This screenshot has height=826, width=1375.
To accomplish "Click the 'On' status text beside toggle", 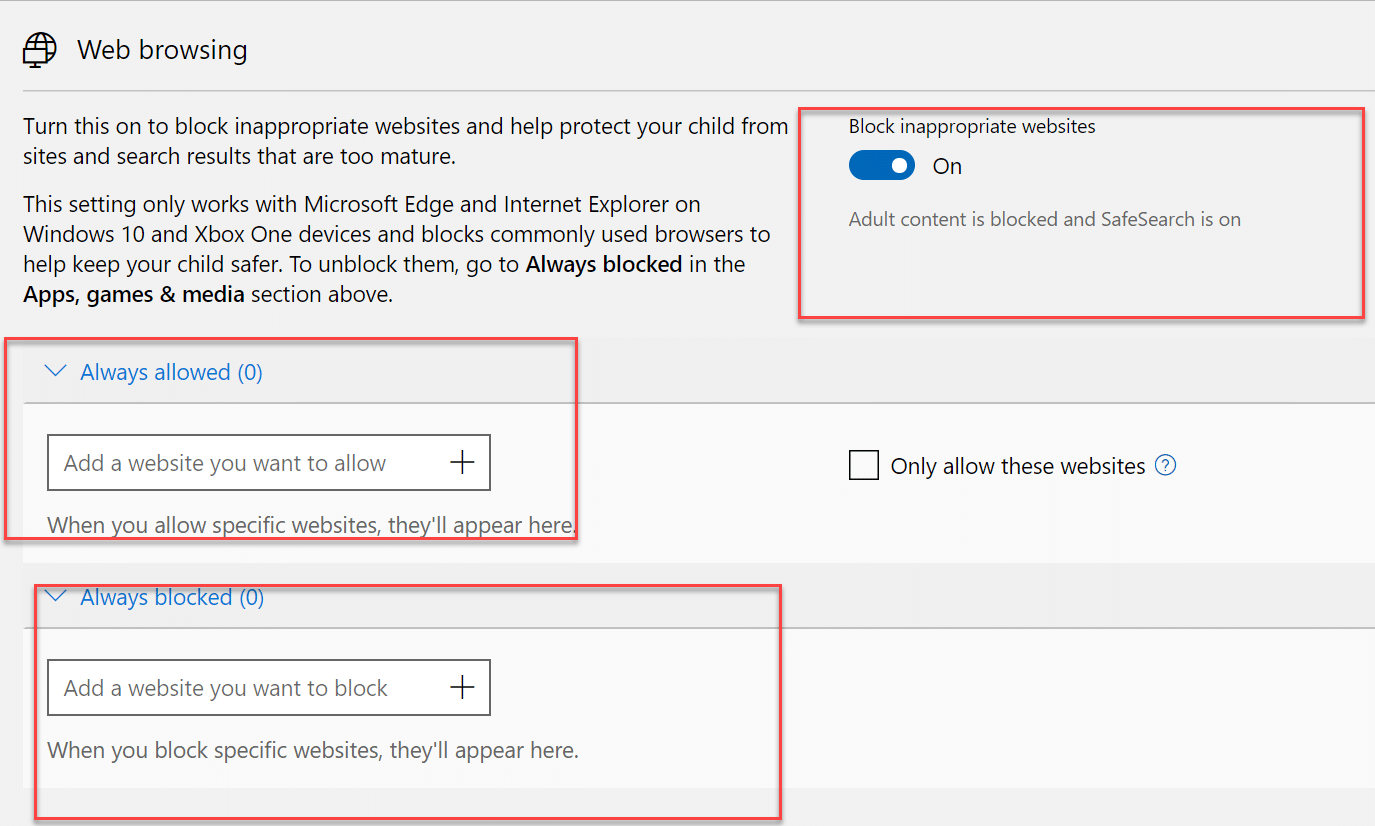I will pyautogui.click(x=947, y=167).
